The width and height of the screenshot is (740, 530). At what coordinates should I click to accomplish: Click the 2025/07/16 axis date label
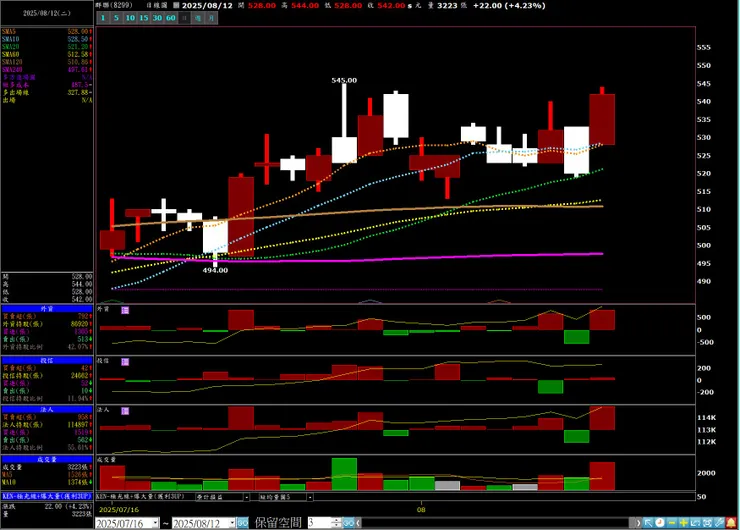click(x=119, y=510)
